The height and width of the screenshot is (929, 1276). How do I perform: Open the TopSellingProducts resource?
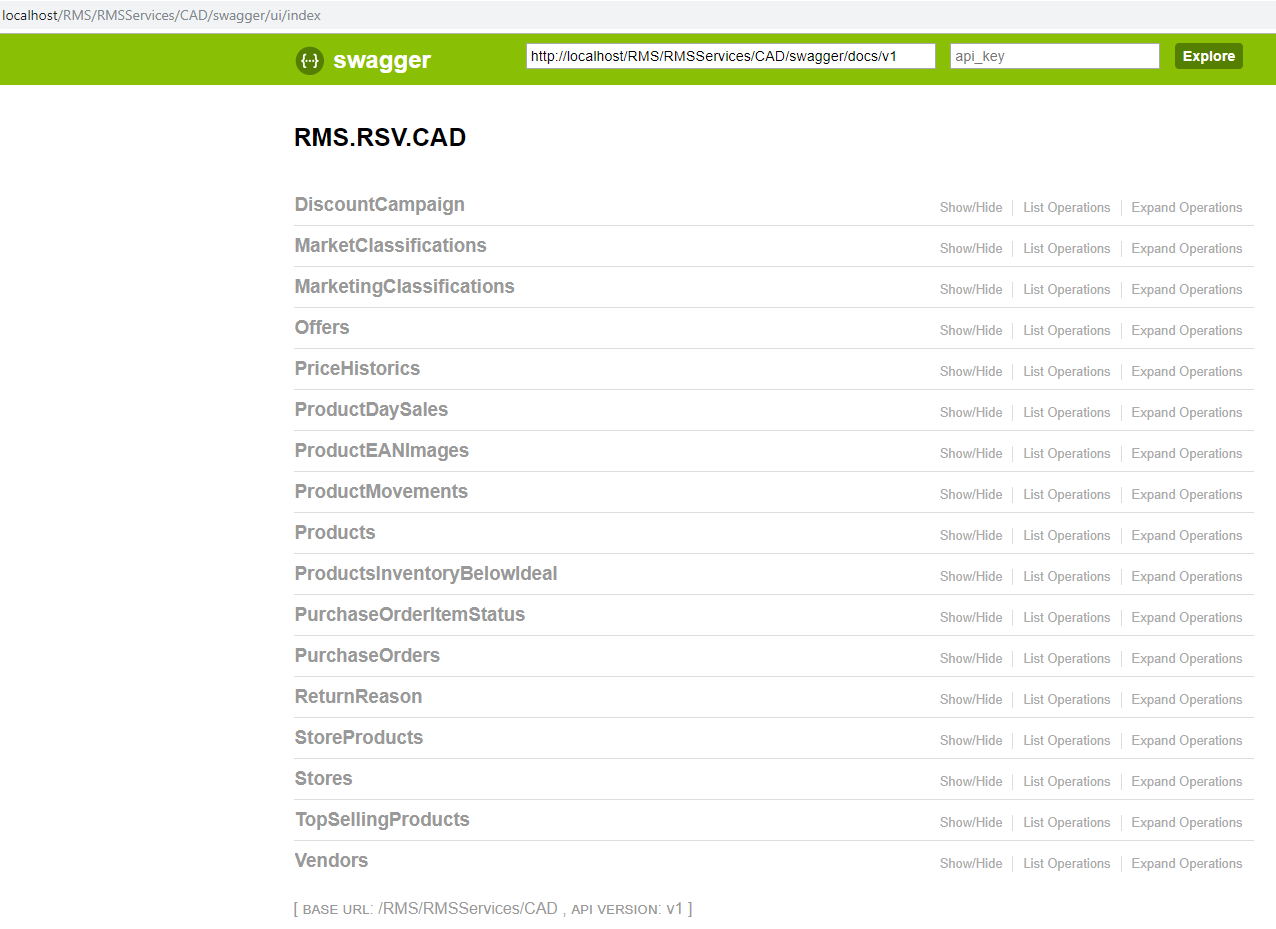click(382, 819)
